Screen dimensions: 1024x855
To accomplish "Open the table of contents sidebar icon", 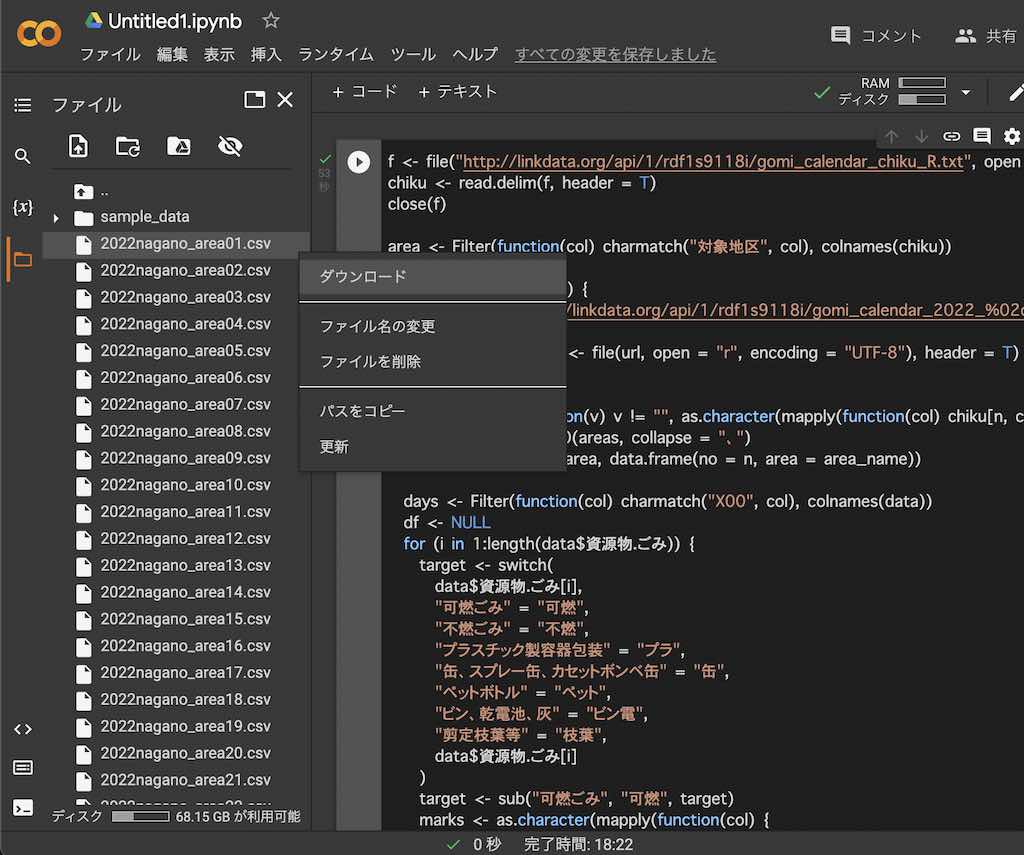I will coord(22,105).
